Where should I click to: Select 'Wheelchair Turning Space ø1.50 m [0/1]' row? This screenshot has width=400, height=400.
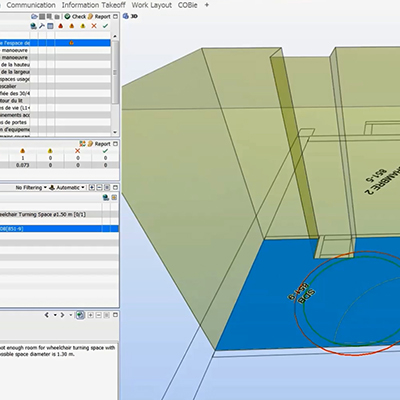pyautogui.click(x=59, y=214)
